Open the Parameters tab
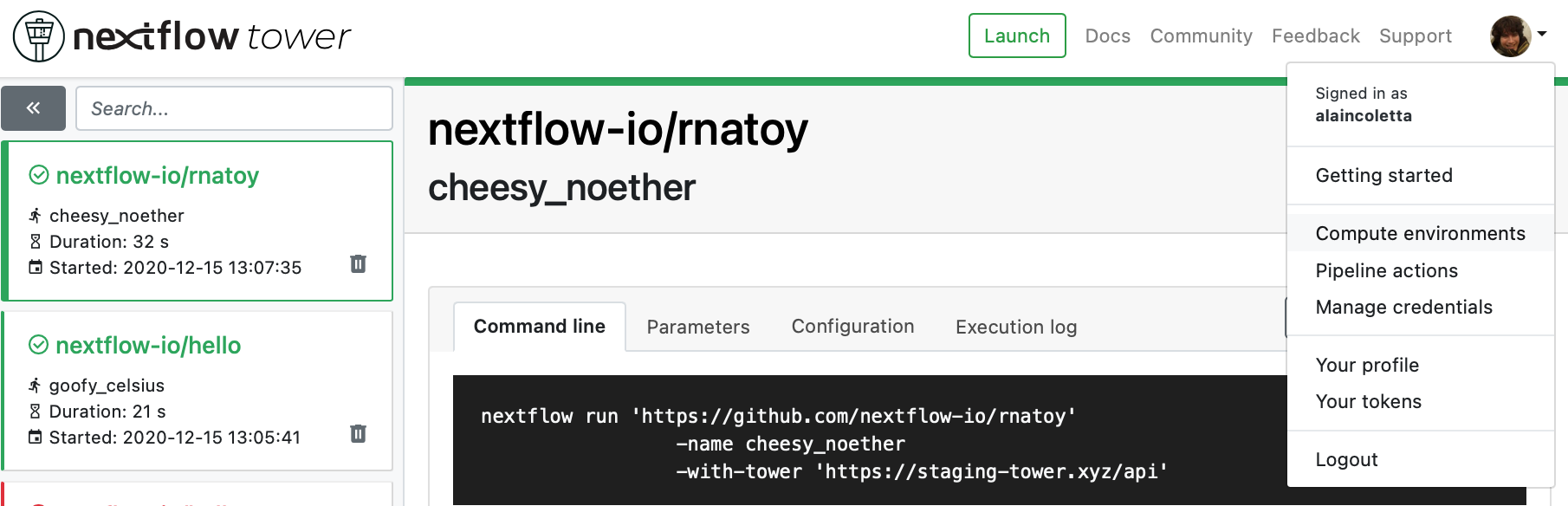 698,327
